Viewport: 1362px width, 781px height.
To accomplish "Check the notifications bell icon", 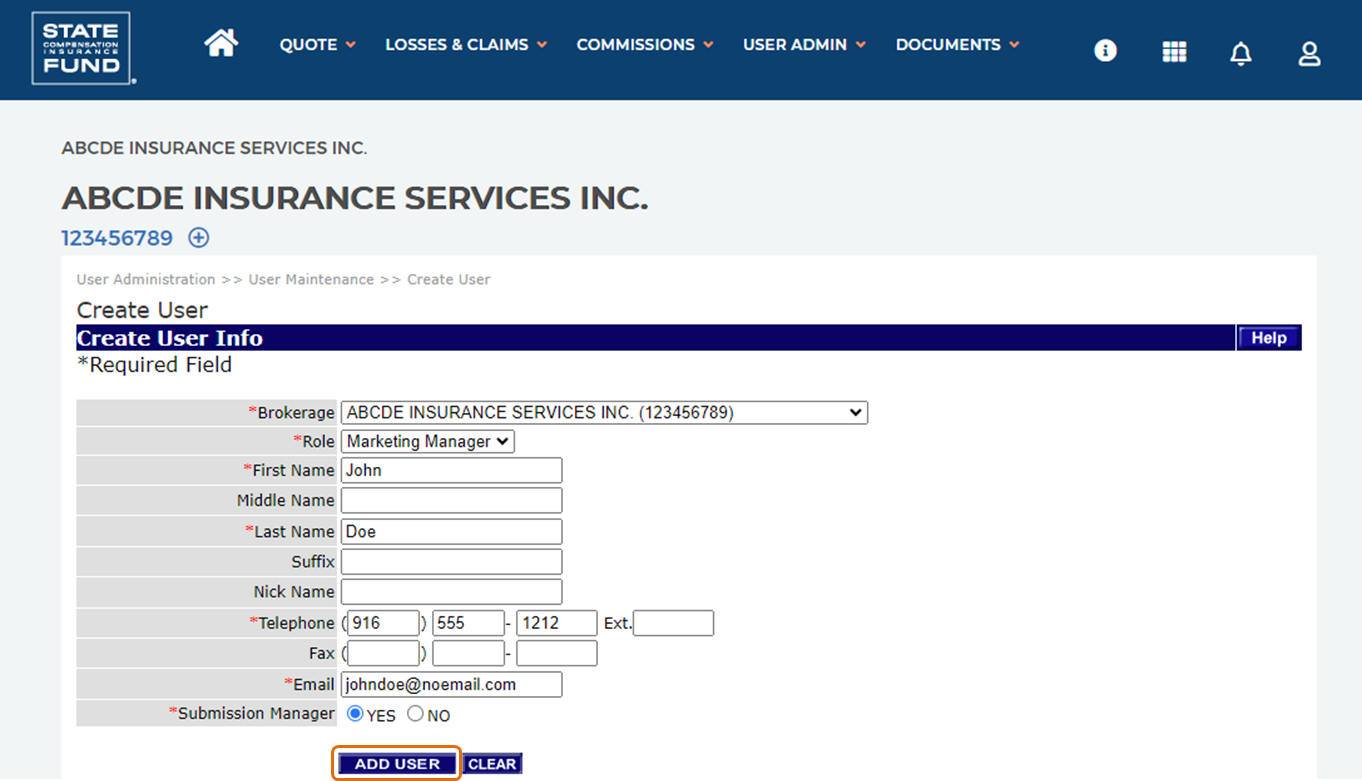I will tap(1240, 54).
